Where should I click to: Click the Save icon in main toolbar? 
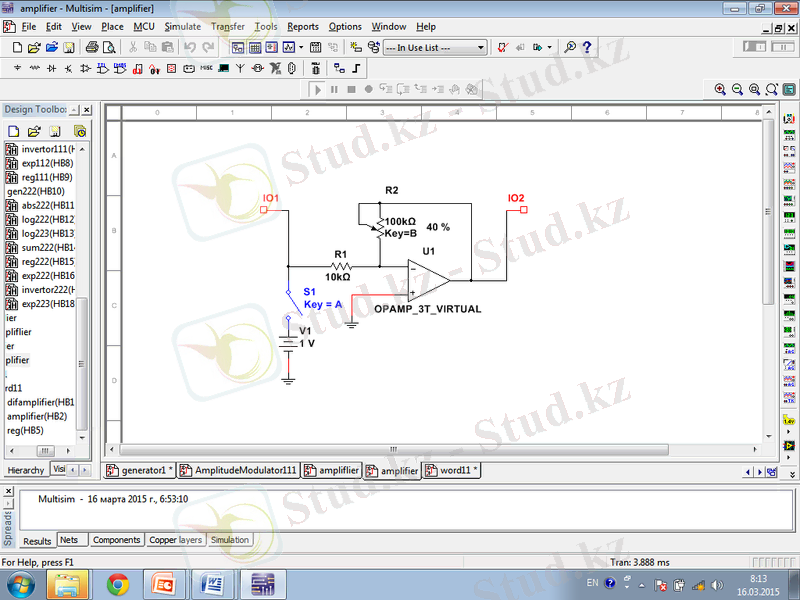(x=68, y=47)
